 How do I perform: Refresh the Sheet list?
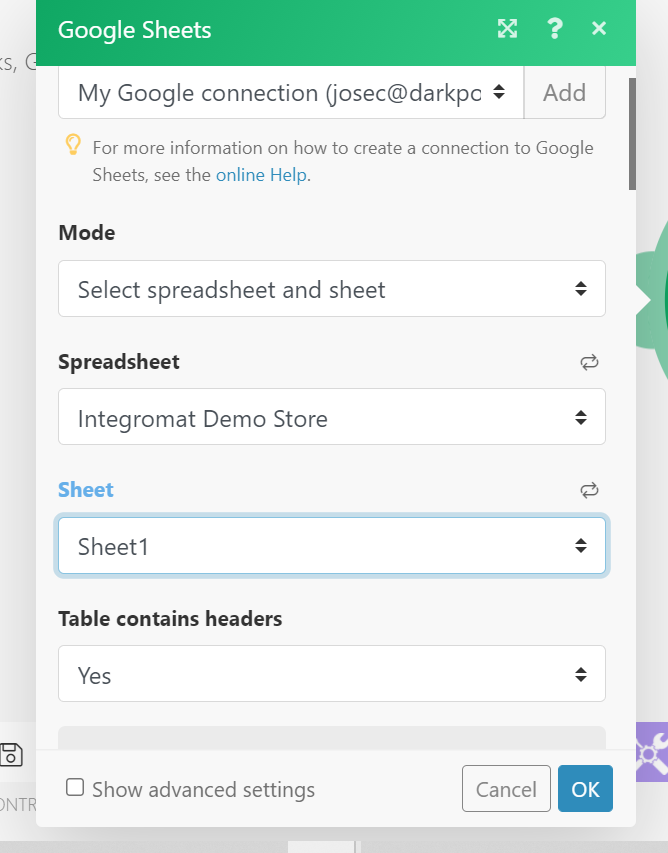click(589, 490)
